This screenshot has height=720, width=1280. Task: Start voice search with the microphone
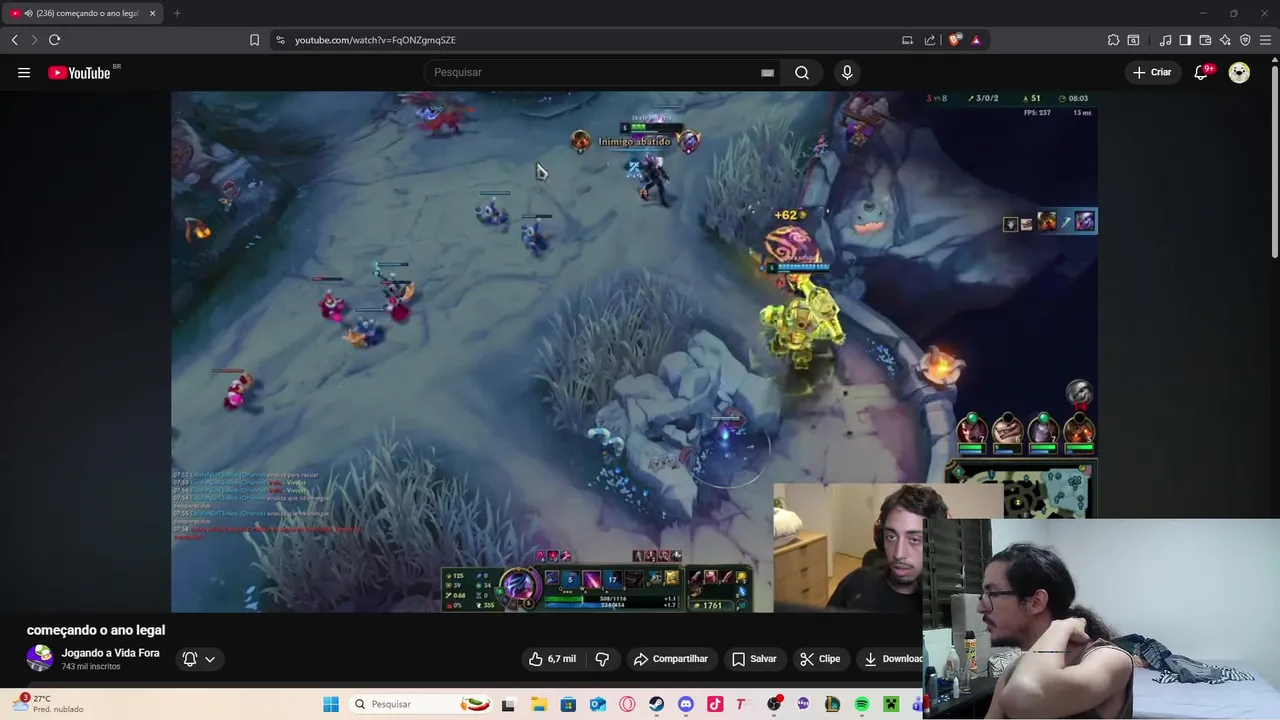847,72
